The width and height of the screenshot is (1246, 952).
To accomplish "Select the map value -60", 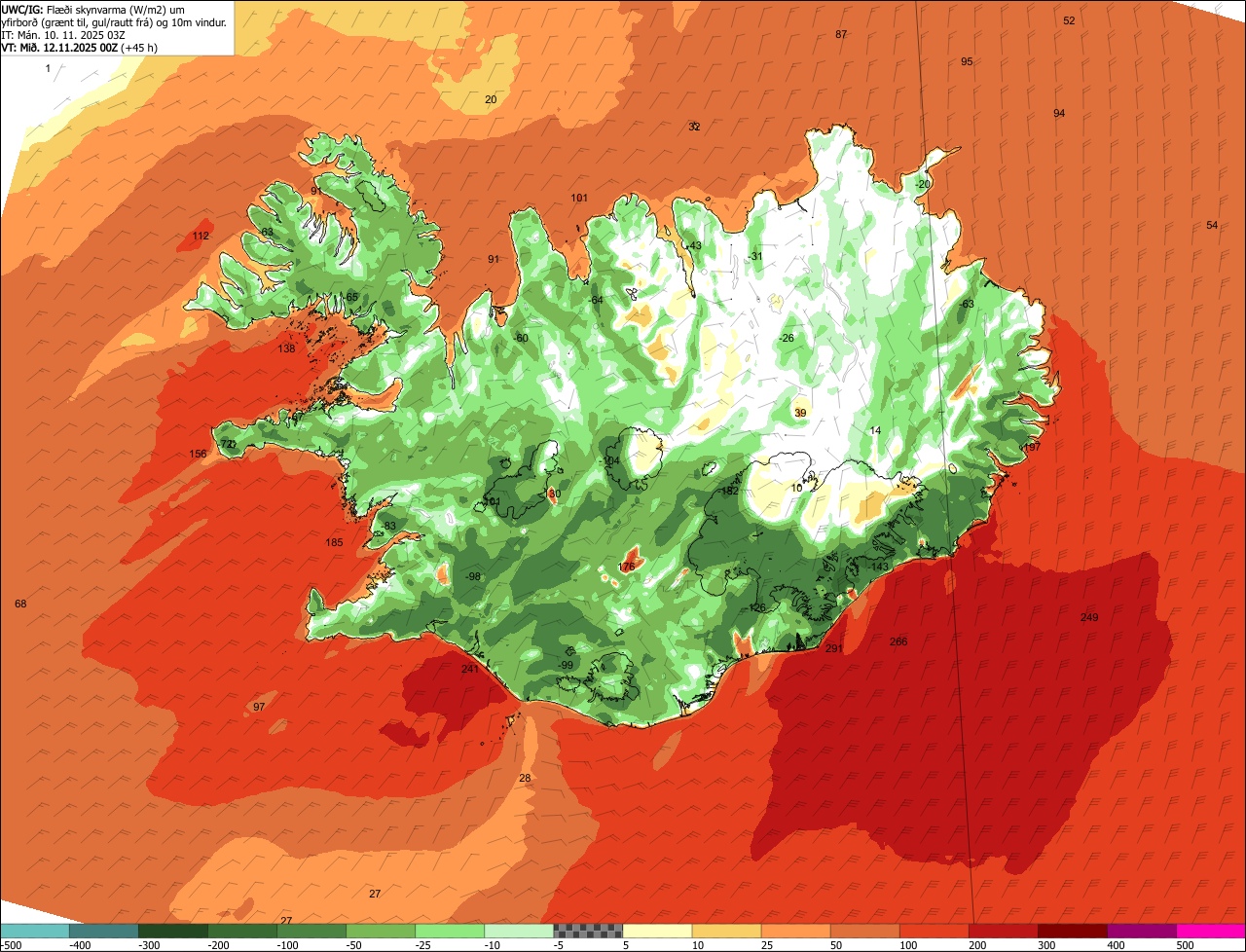I will click(521, 338).
